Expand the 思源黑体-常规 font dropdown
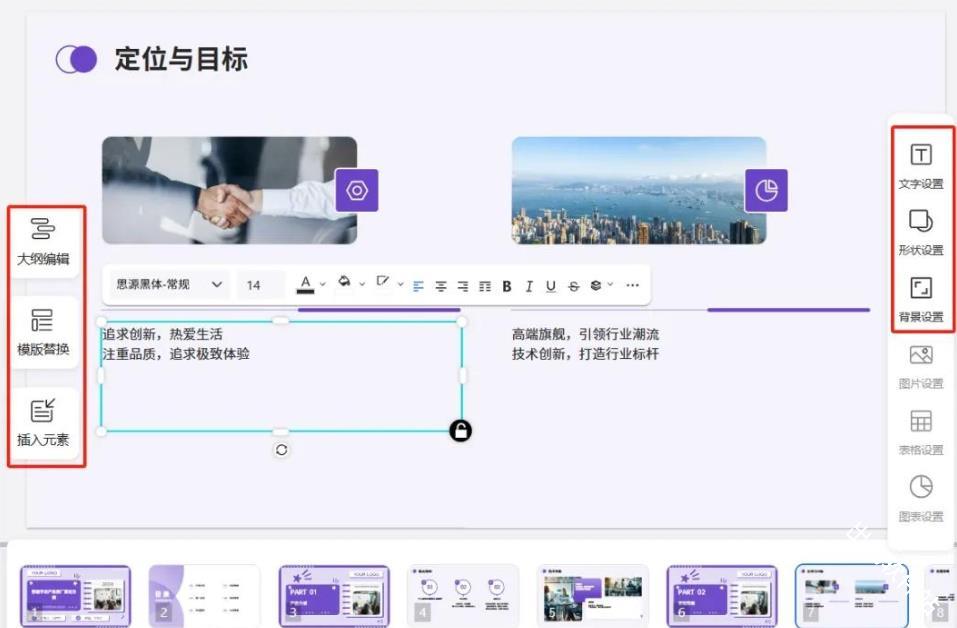The width and height of the screenshot is (957, 628). click(216, 285)
